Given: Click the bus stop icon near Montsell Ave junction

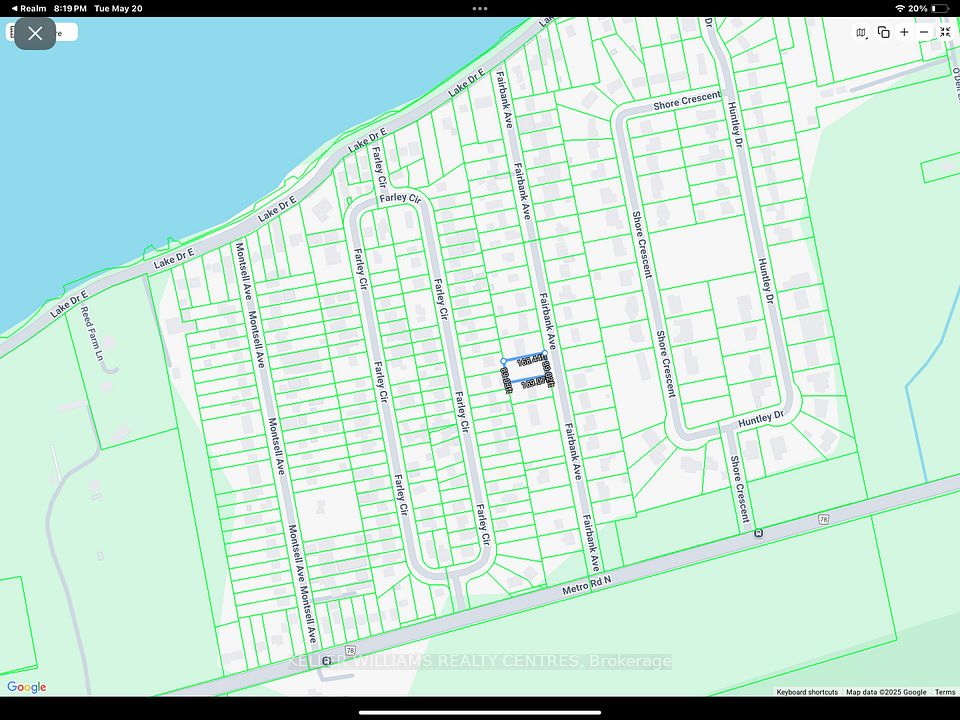Looking at the screenshot, I should click(x=326, y=661).
